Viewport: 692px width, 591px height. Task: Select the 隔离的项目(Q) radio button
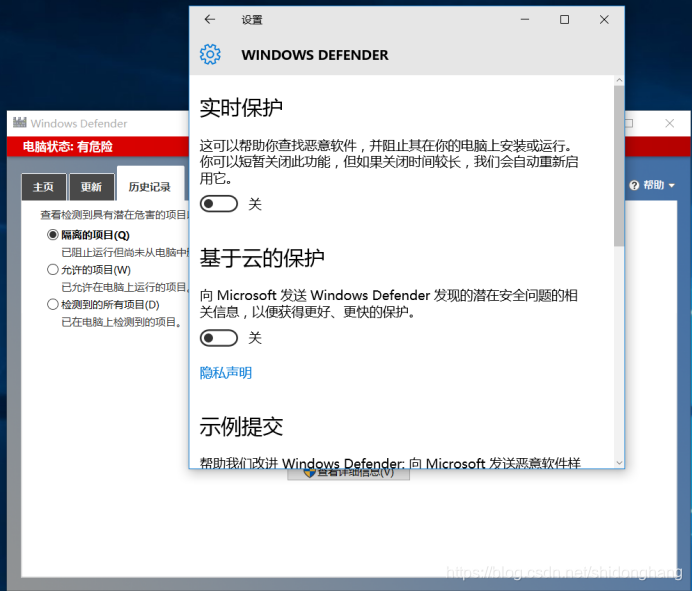tap(53, 234)
